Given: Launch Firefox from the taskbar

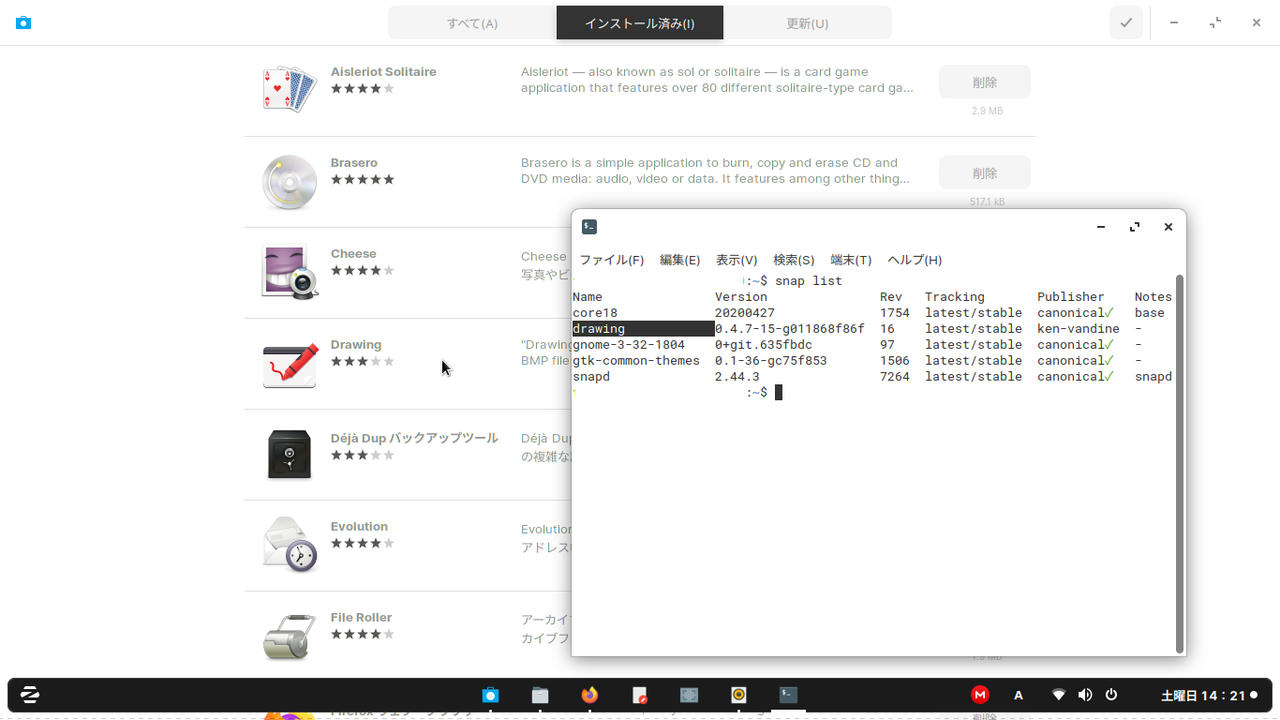Looking at the screenshot, I should click(x=590, y=695).
